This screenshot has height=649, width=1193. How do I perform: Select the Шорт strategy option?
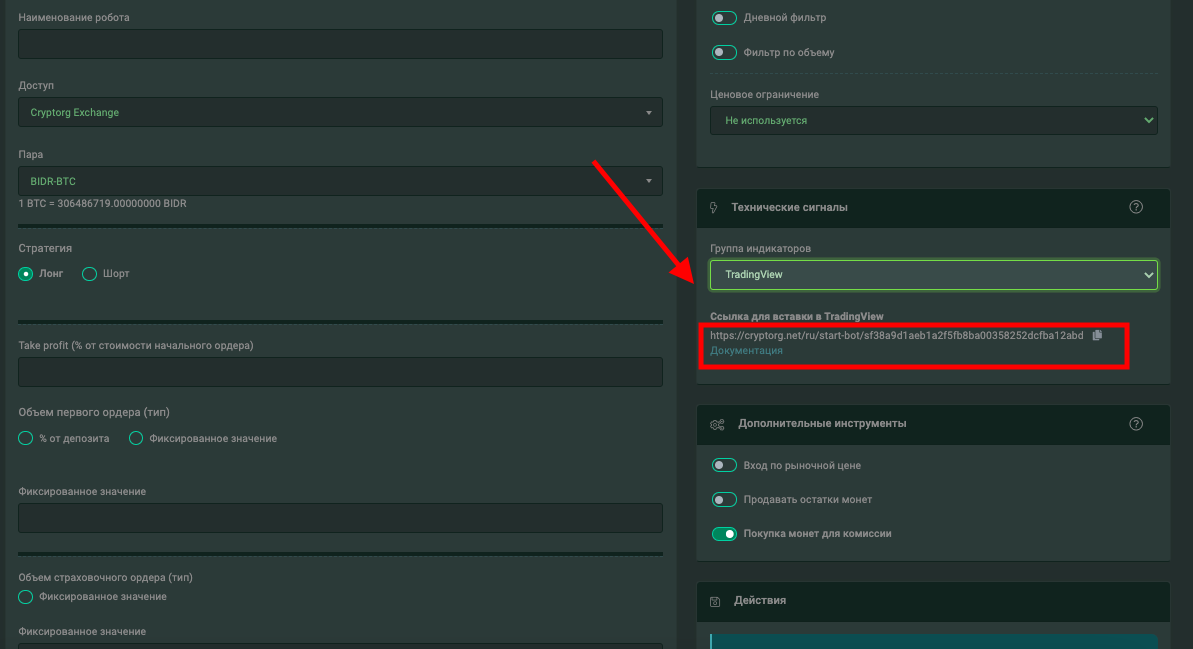click(89, 273)
